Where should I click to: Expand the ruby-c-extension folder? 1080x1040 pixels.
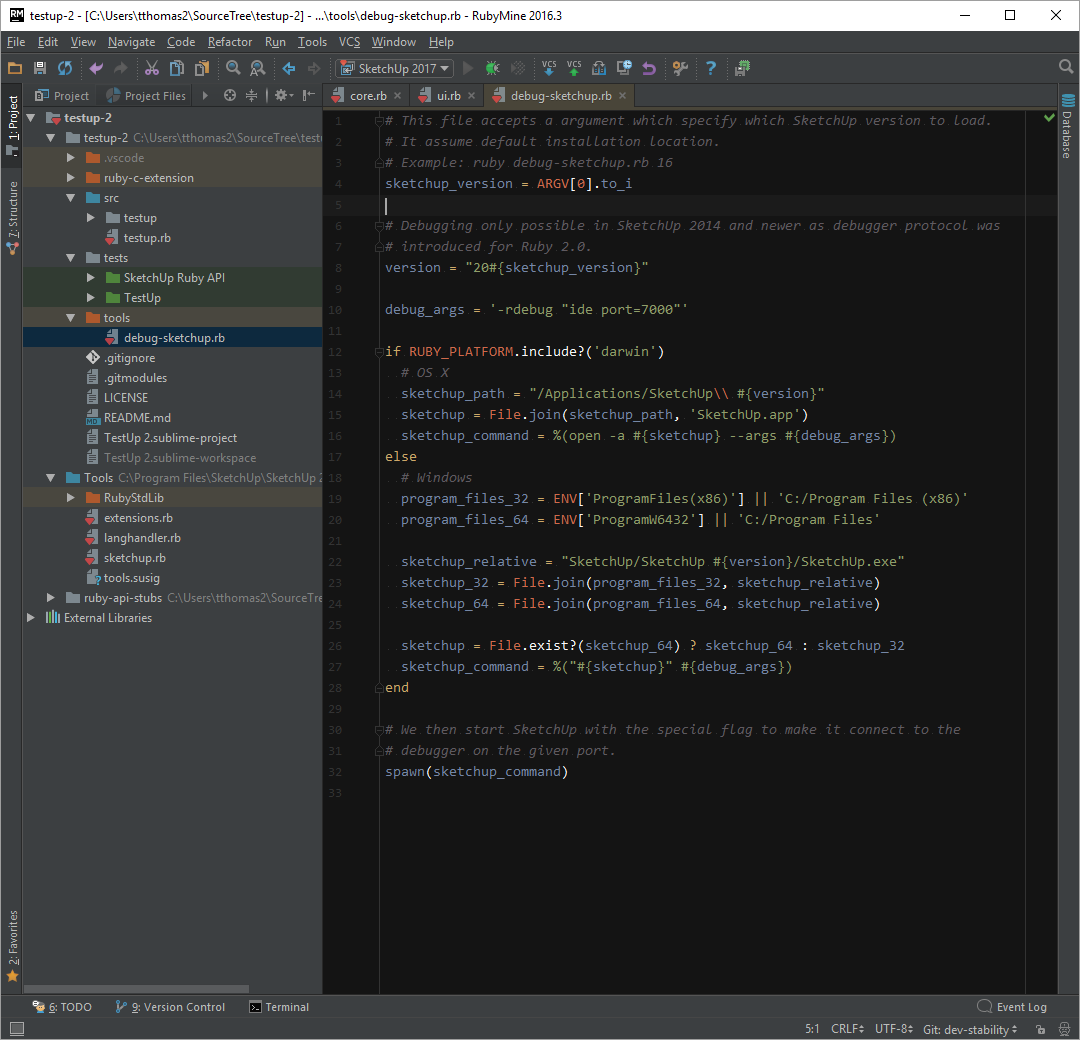coord(71,178)
